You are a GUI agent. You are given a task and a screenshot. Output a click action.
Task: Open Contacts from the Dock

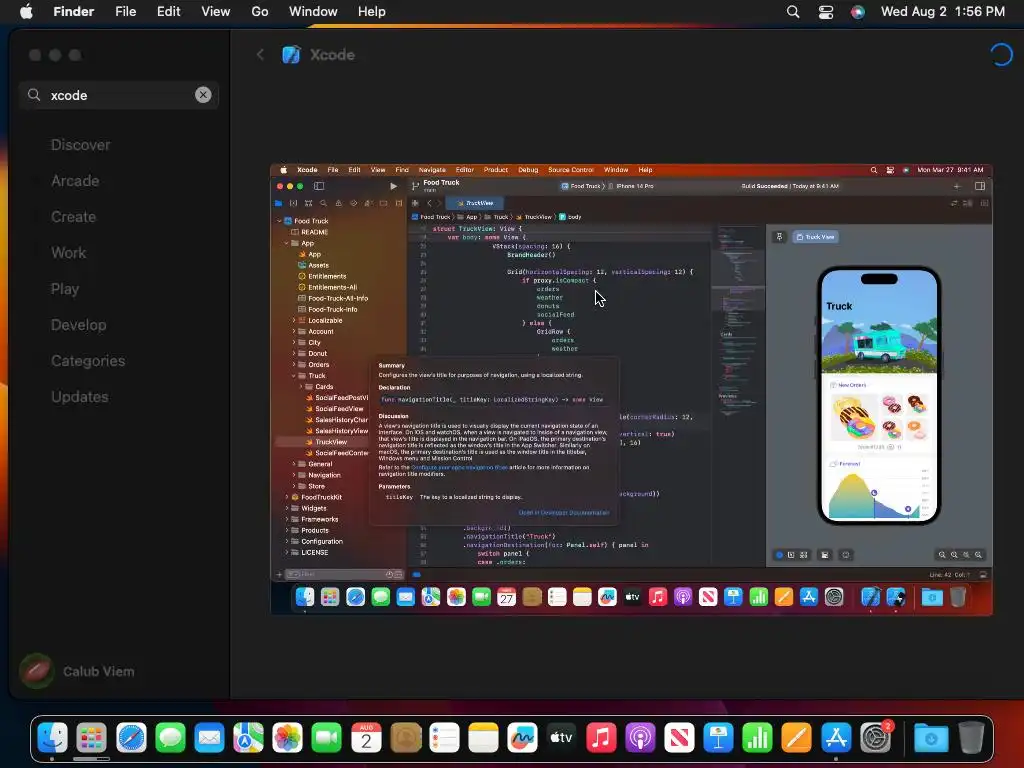(406, 738)
